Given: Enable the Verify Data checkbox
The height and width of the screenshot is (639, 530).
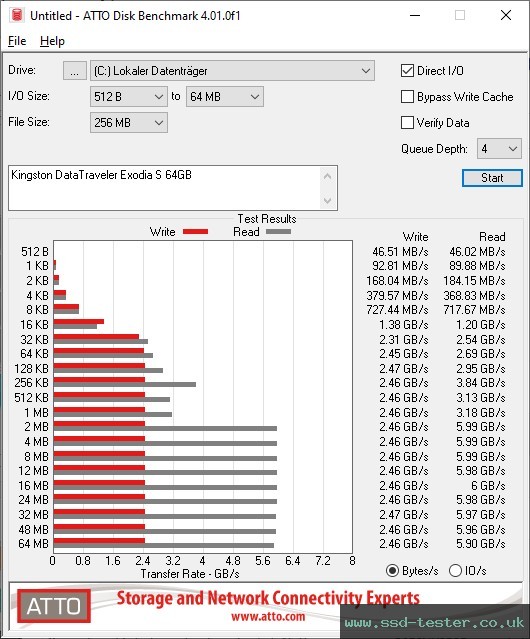Looking at the screenshot, I should click(x=407, y=123).
